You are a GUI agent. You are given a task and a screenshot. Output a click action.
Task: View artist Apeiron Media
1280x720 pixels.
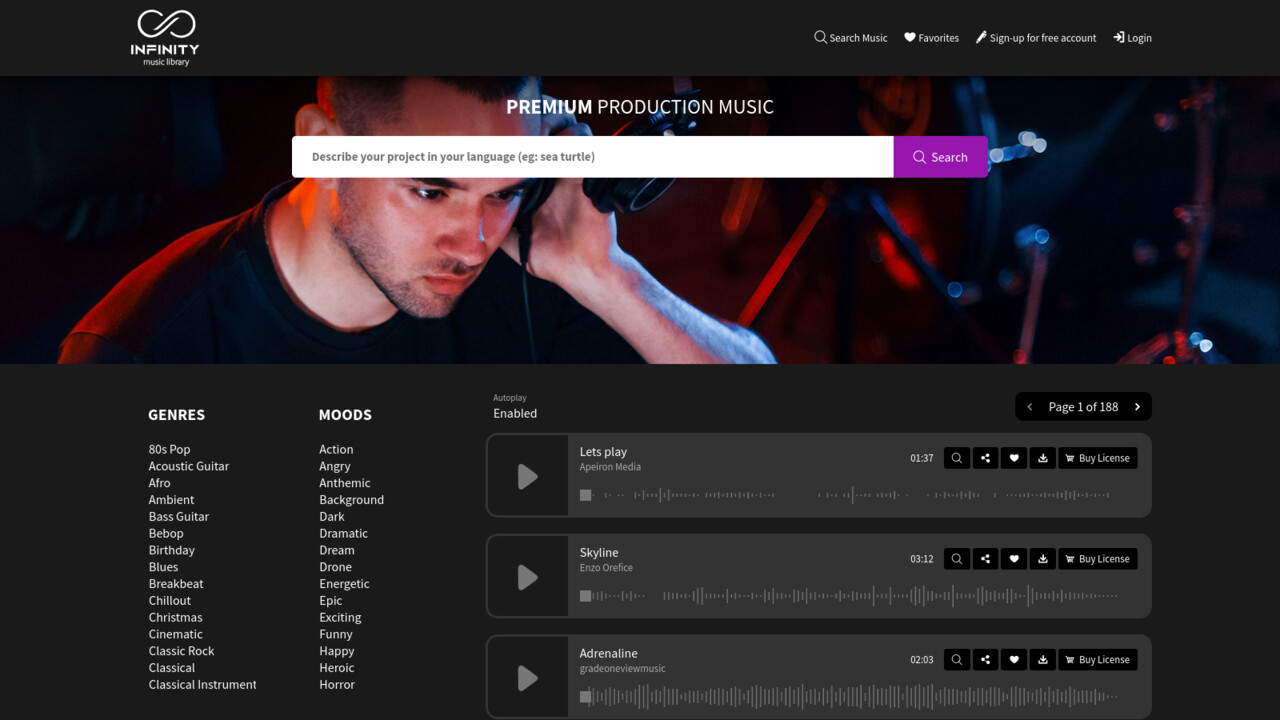610,467
